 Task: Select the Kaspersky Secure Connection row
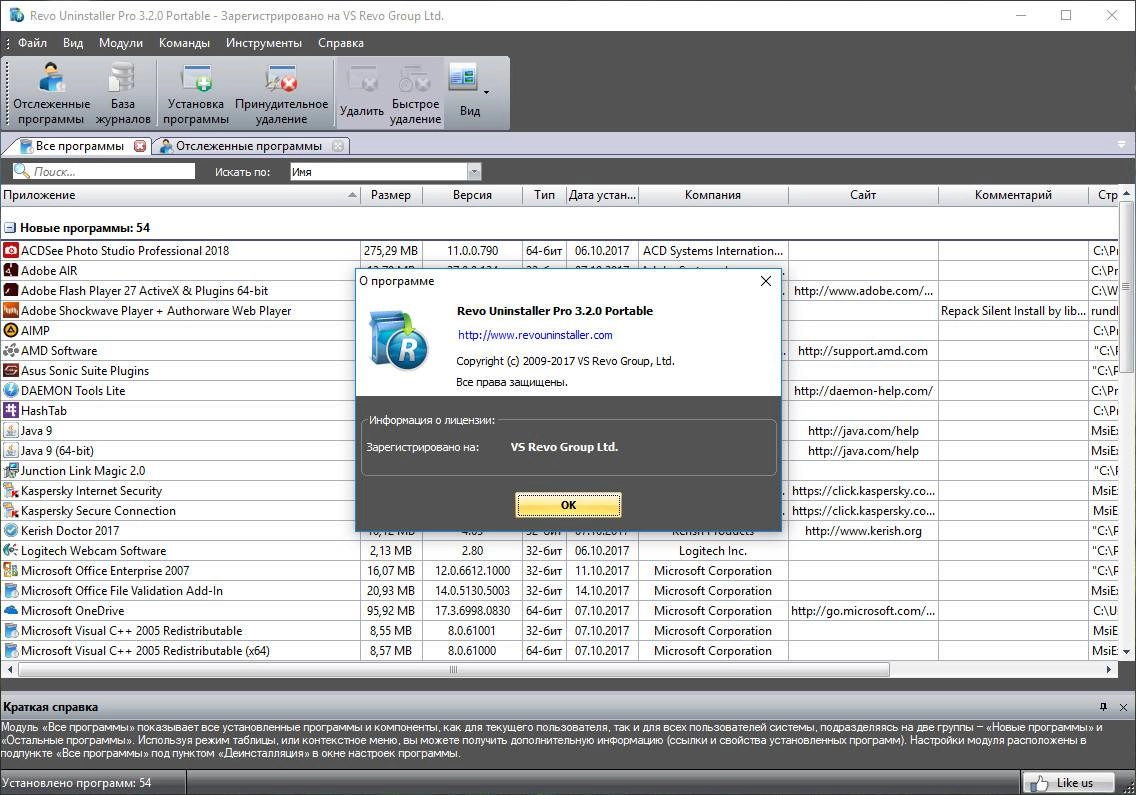(x=180, y=511)
